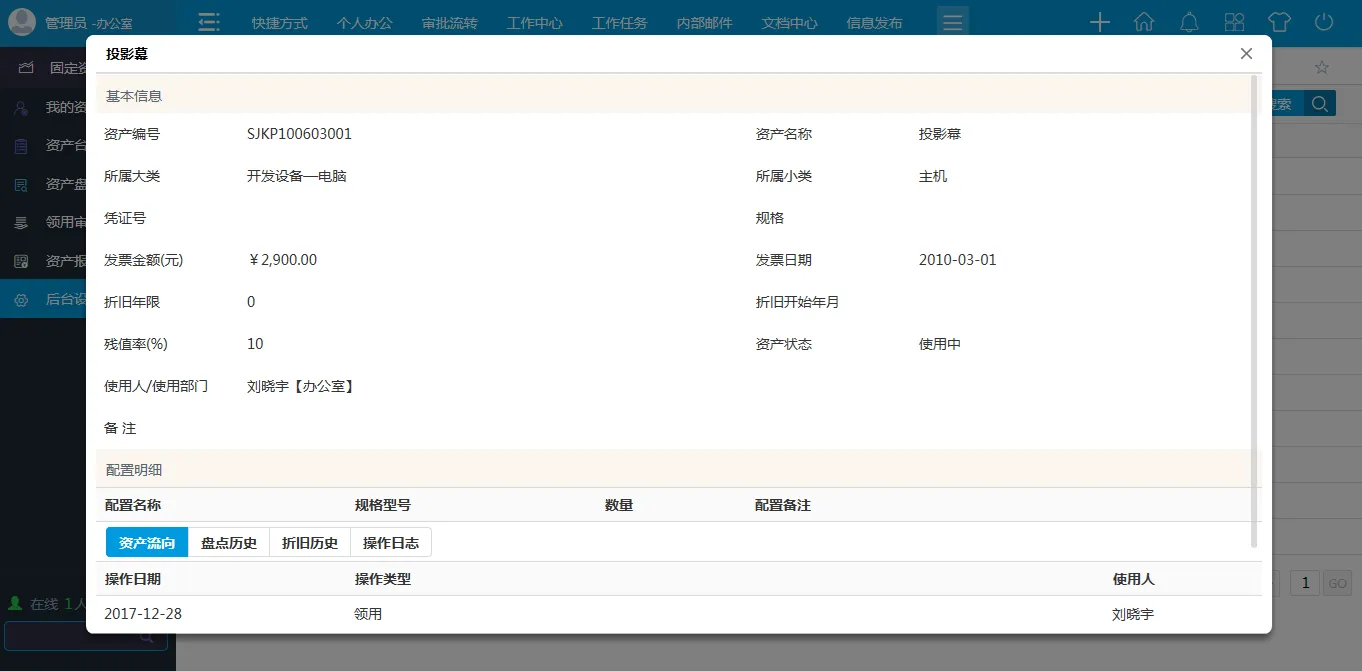The width and height of the screenshot is (1362, 671).
Task: Close the 投影幕 detail dialog
Action: 1246,54
